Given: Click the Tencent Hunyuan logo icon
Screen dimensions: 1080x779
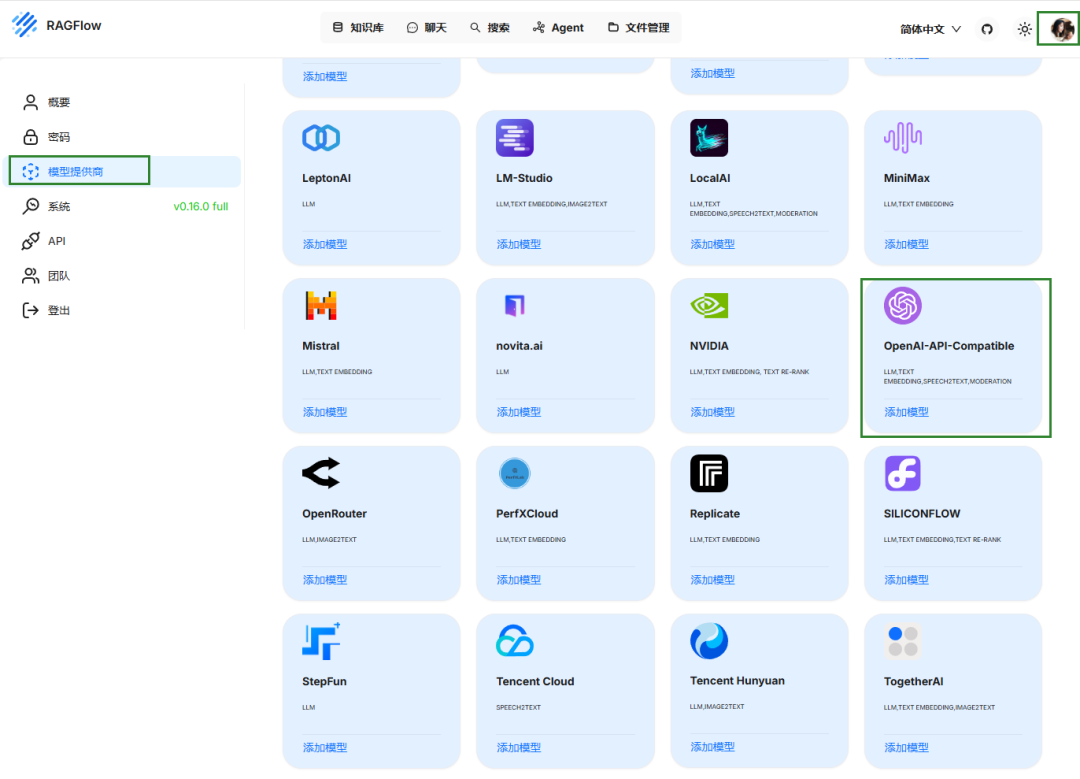Looking at the screenshot, I should point(709,641).
